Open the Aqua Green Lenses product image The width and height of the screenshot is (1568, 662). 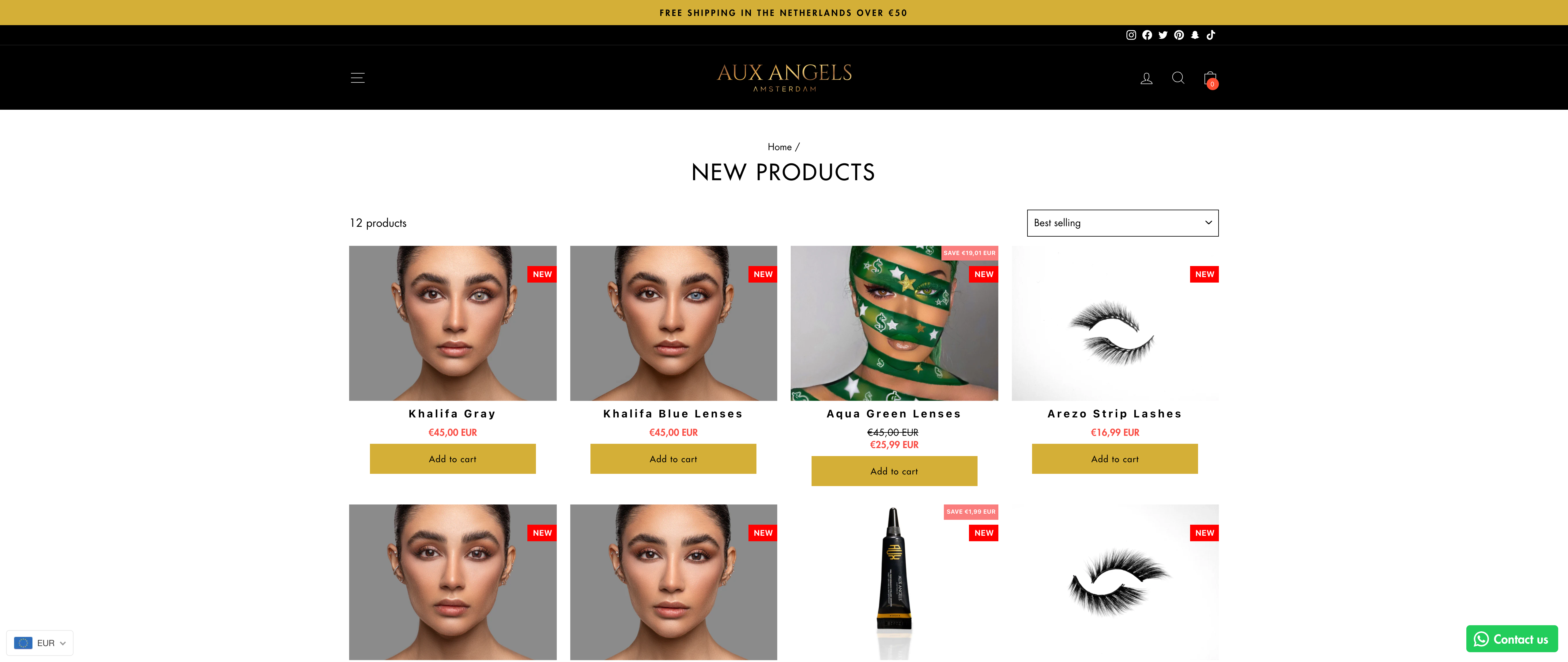[894, 323]
